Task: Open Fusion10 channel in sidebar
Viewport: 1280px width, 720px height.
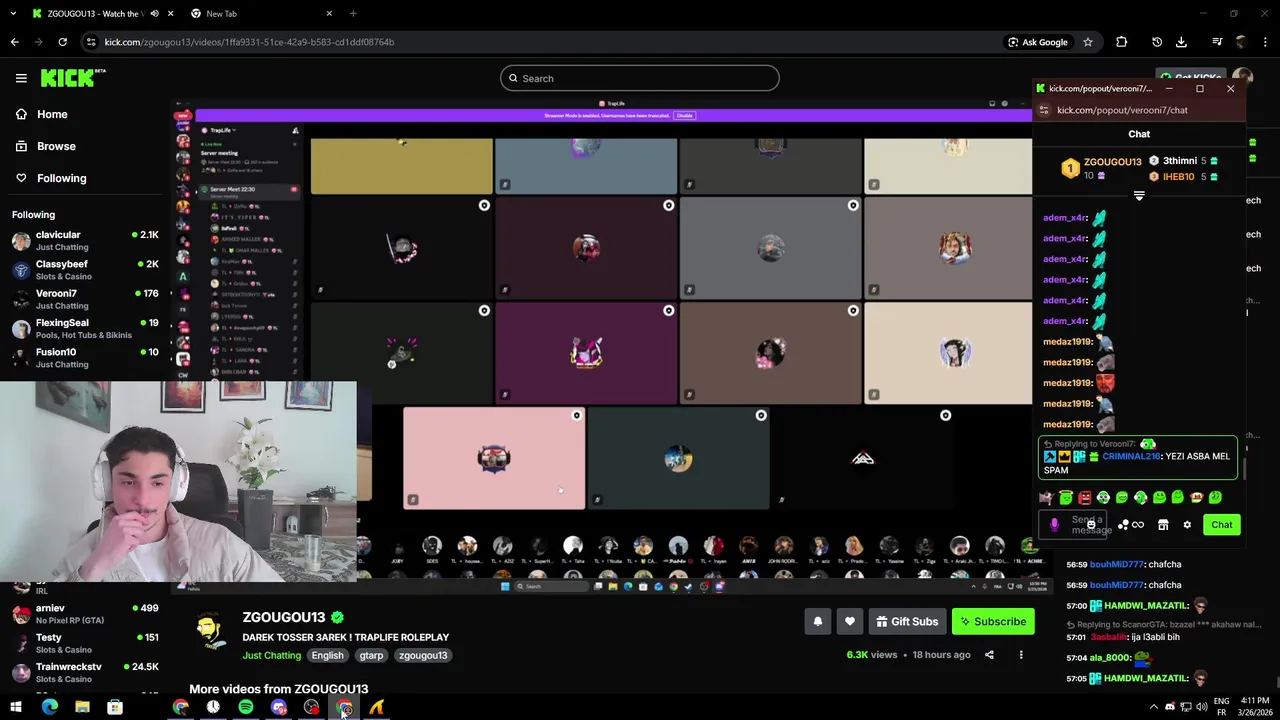Action: [85, 357]
